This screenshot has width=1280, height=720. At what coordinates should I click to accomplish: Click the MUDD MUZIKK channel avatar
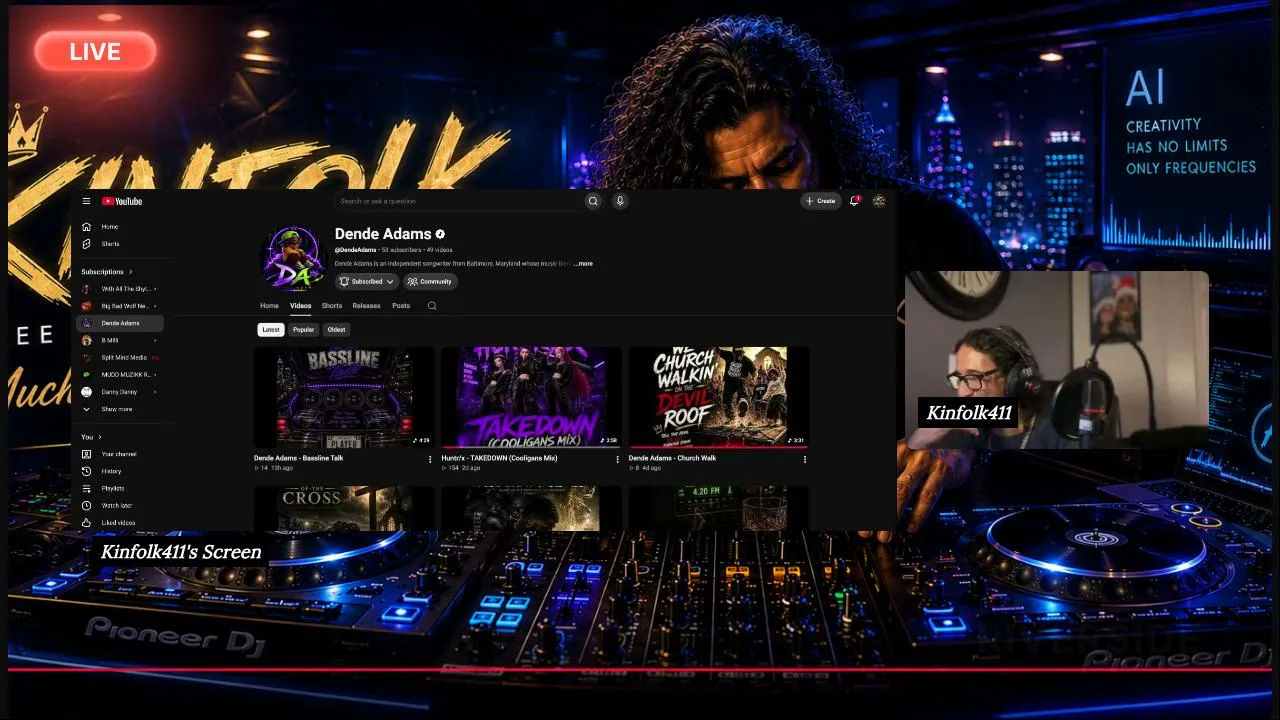click(87, 374)
